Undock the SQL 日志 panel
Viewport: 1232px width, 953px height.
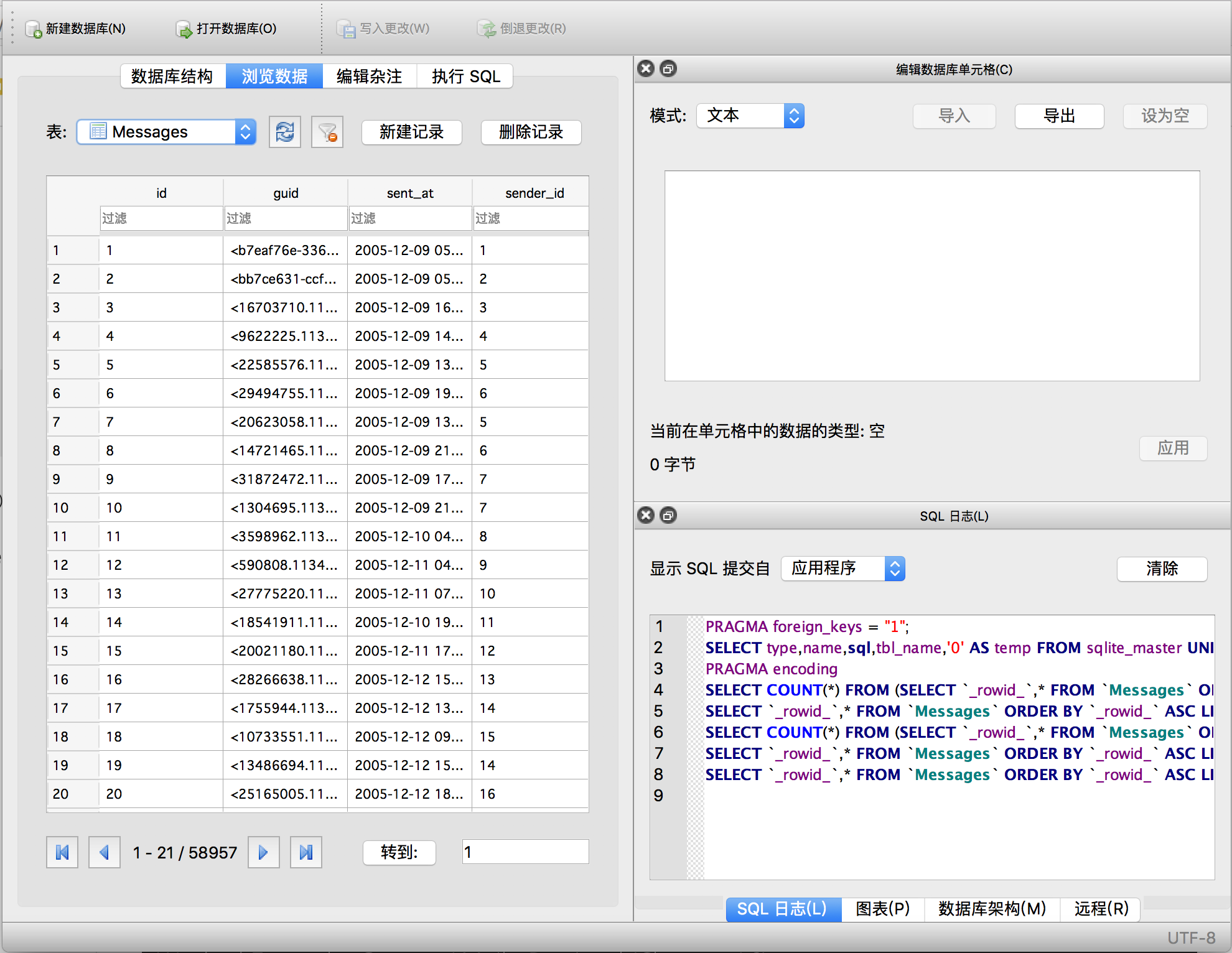[x=668, y=515]
